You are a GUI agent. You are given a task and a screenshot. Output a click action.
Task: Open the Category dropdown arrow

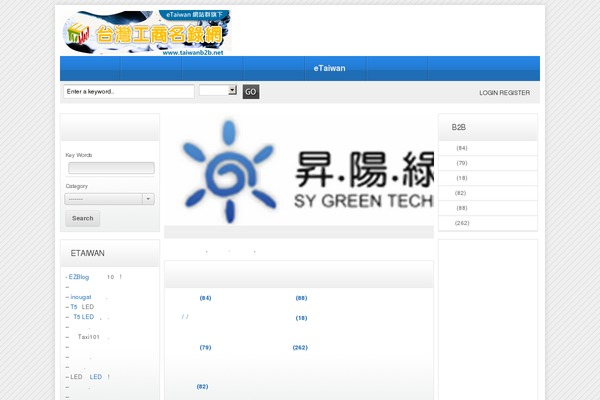pyautogui.click(x=148, y=199)
